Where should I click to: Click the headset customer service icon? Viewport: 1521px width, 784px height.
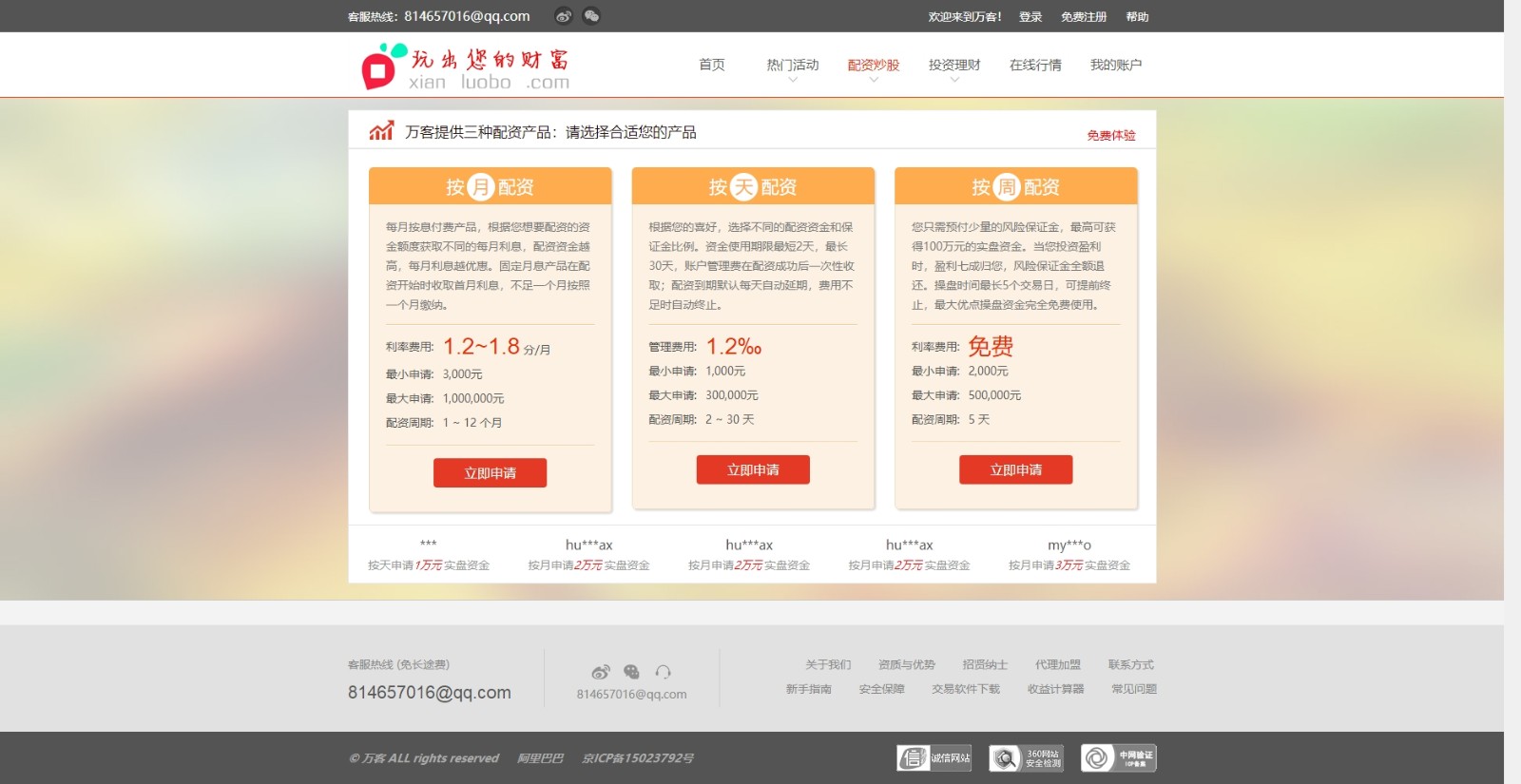[x=664, y=672]
